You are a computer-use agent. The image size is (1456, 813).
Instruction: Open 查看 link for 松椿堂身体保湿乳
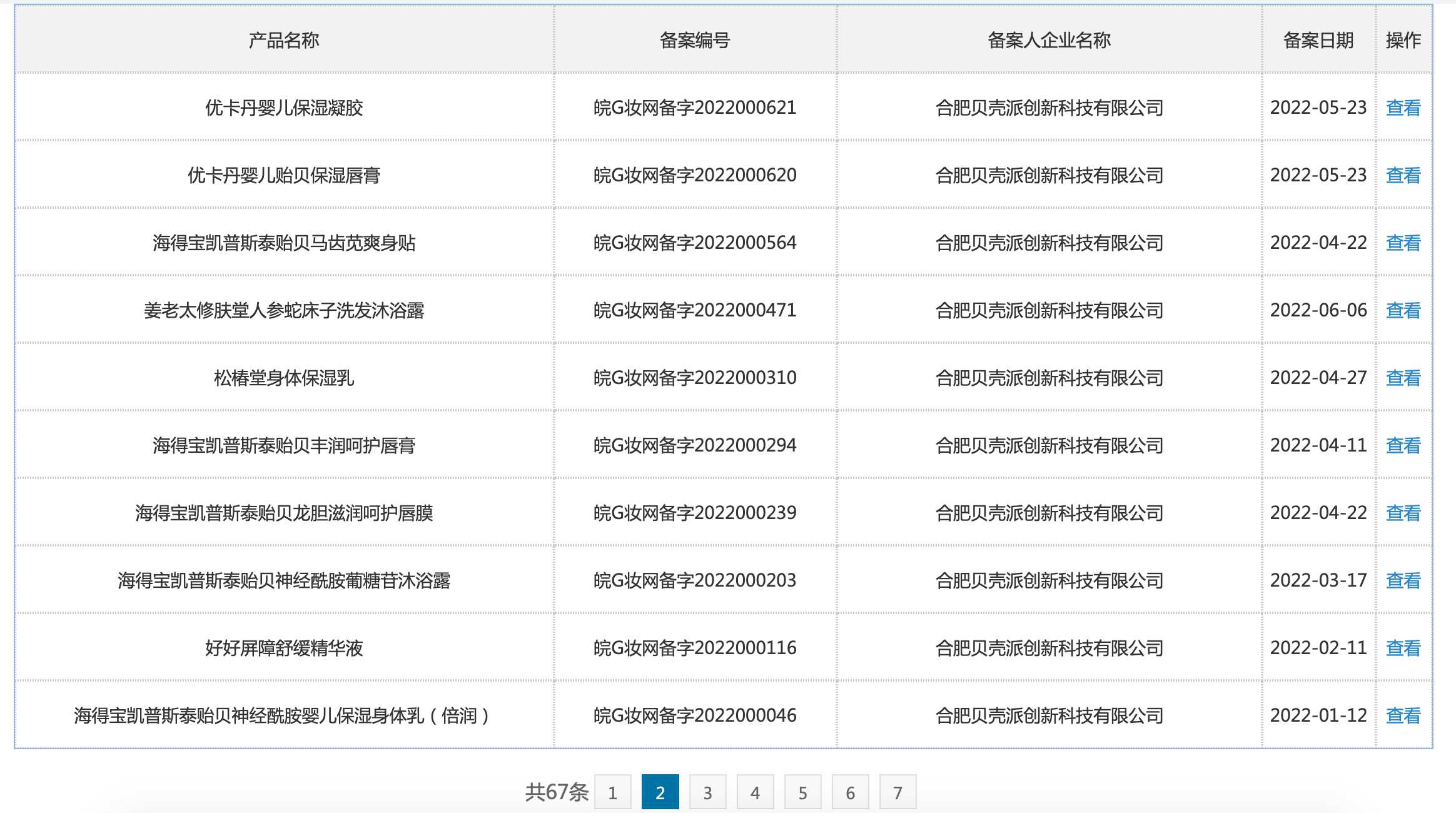coord(1403,378)
